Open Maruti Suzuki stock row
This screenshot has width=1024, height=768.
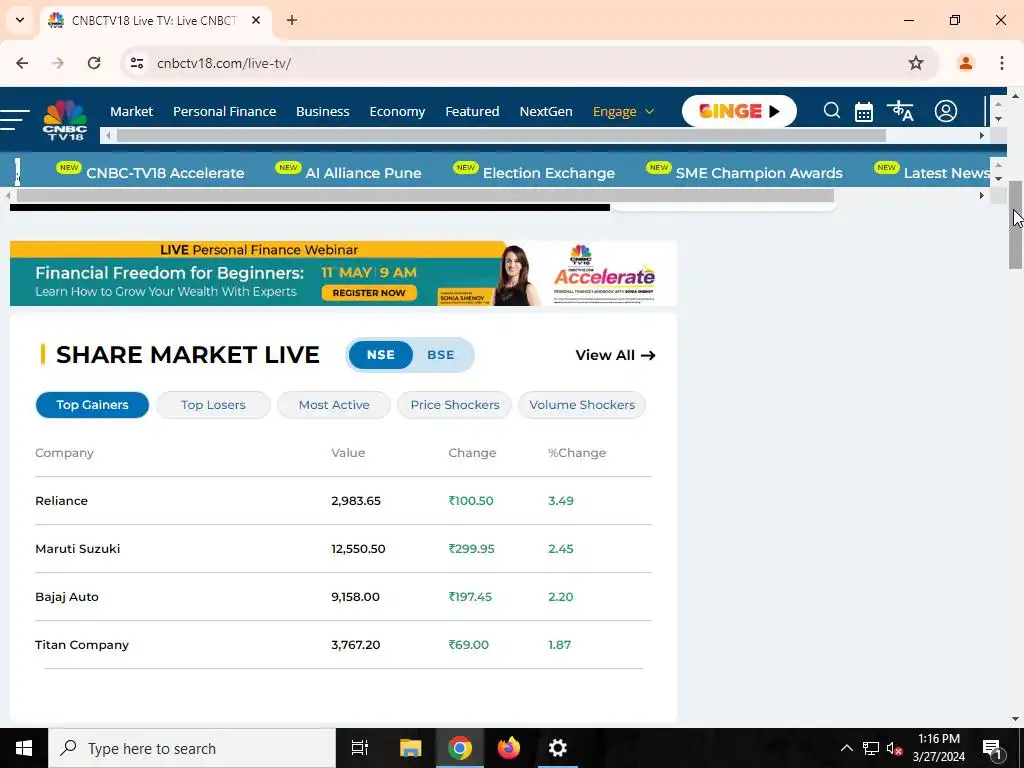(344, 549)
